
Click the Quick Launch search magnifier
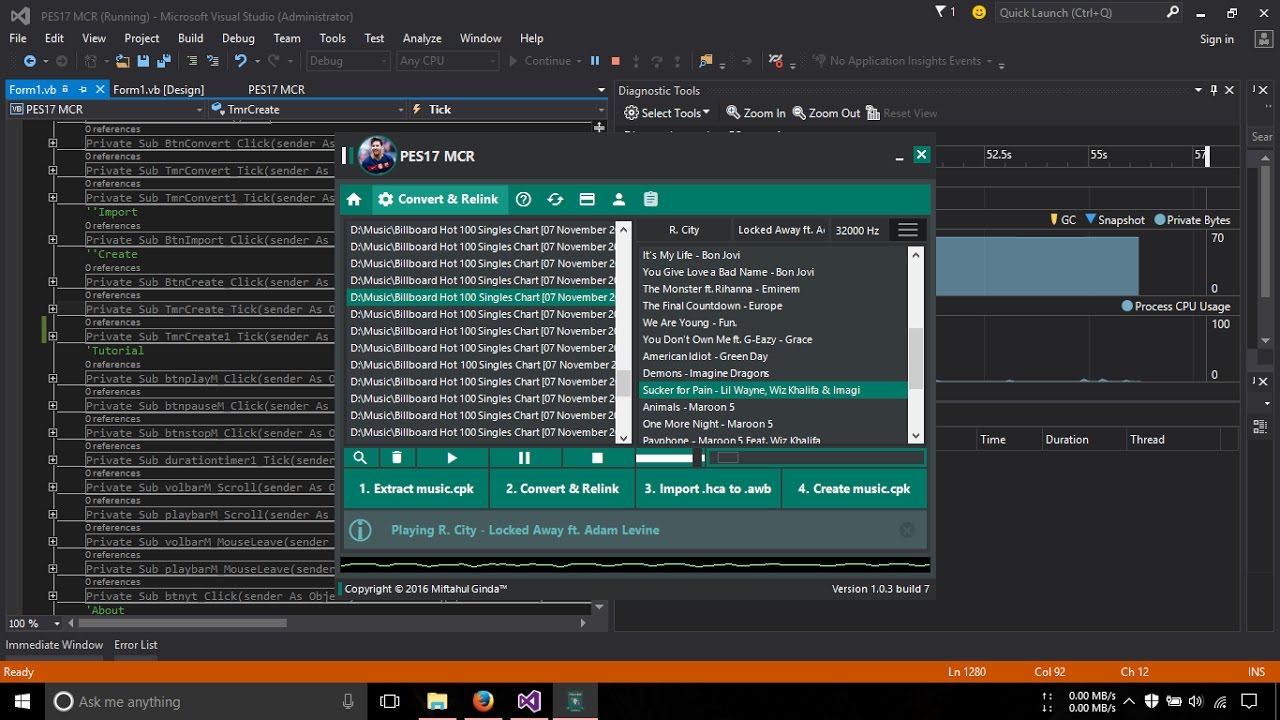pyautogui.click(x=1173, y=12)
